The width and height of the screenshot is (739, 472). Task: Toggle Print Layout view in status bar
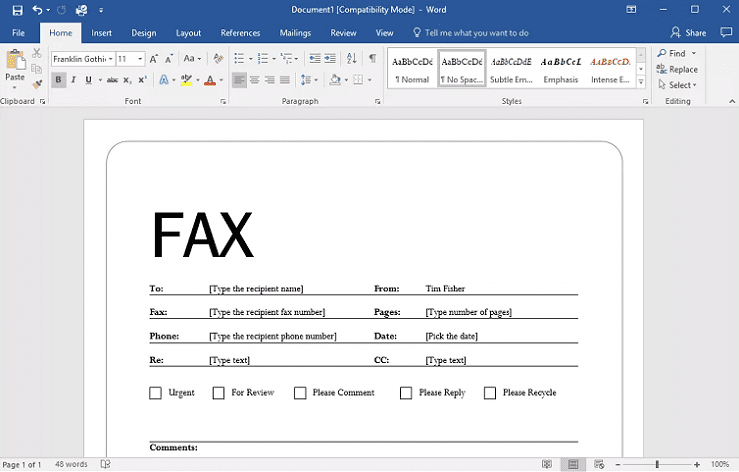[x=573, y=464]
